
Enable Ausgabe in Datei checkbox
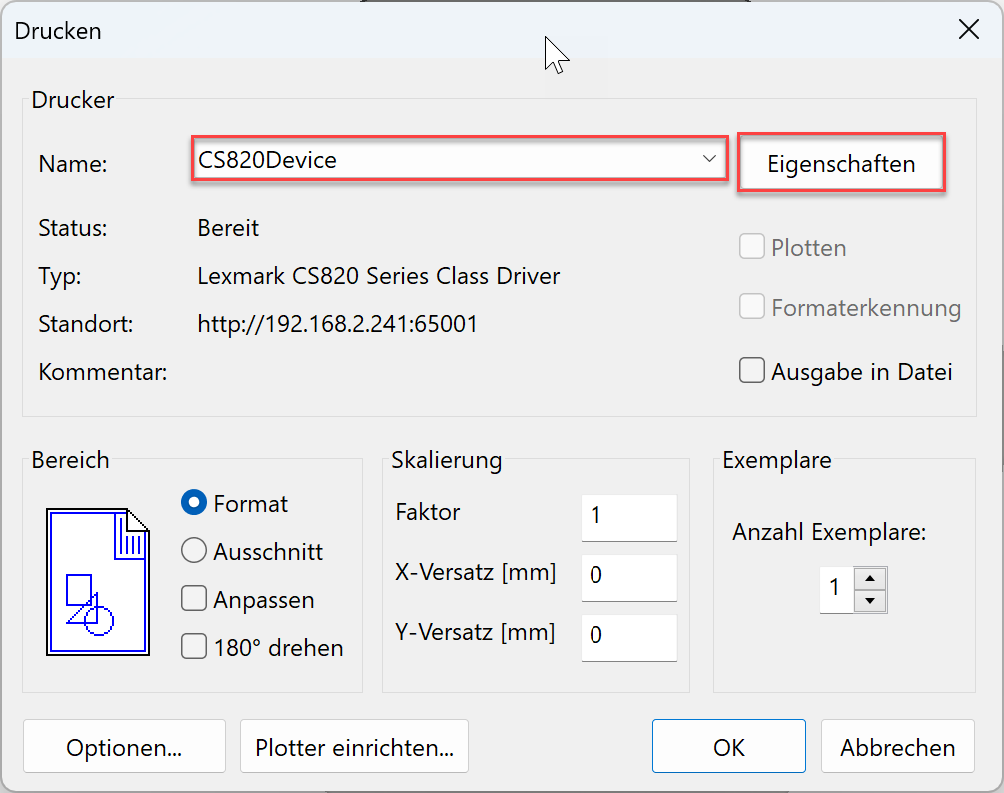point(752,372)
